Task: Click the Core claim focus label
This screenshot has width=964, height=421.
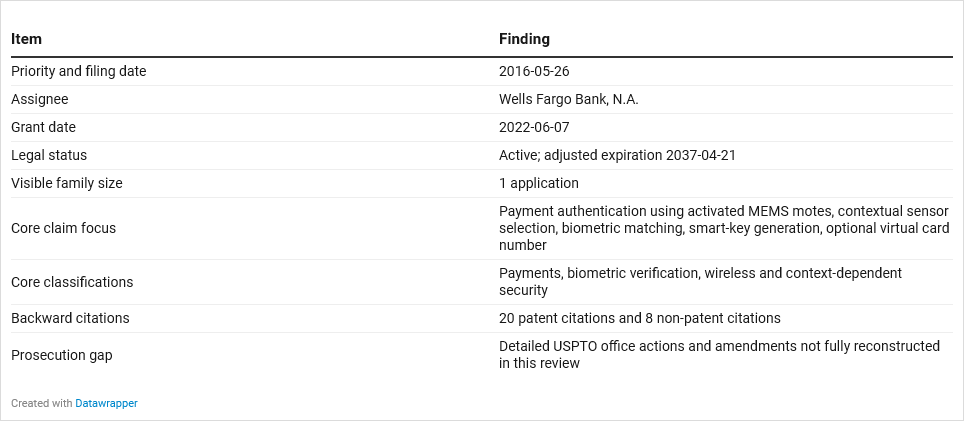Action: click(x=63, y=228)
